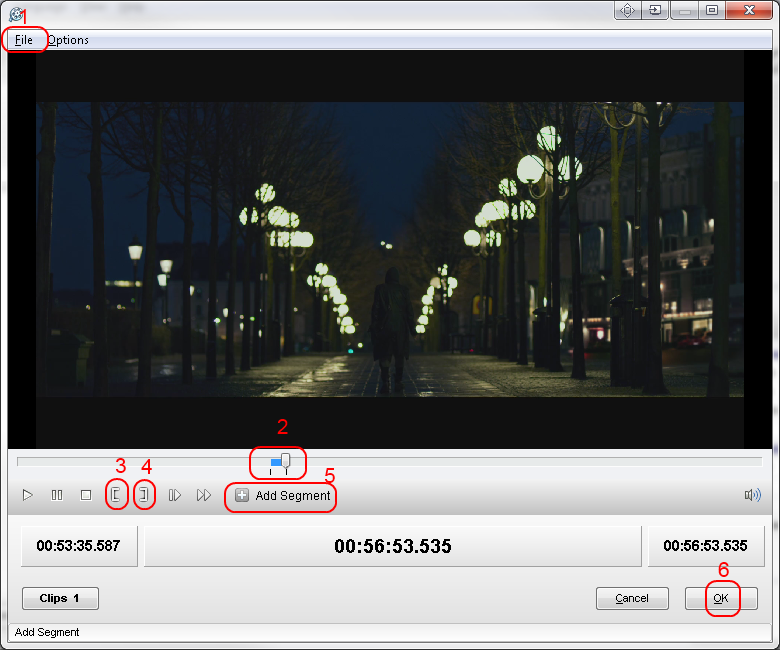Set the segment start marker bracket

[x=115, y=495]
